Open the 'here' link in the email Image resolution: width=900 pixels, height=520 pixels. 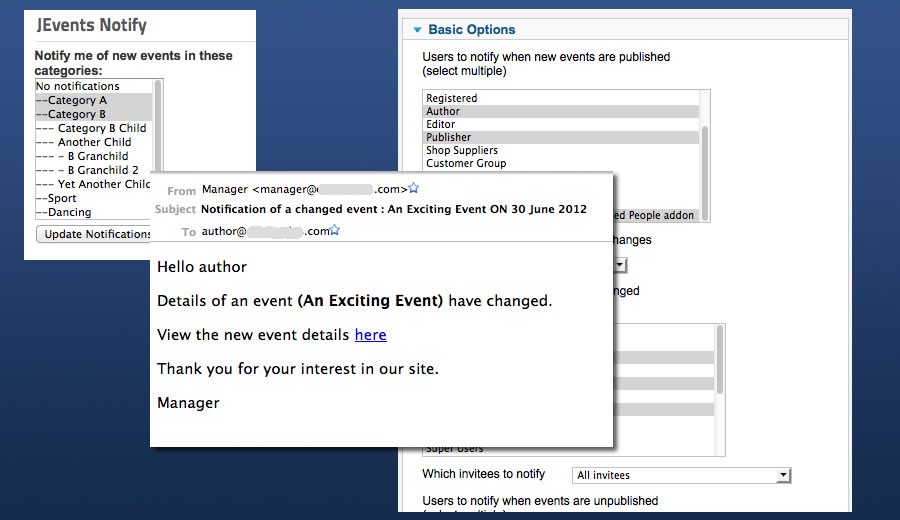click(x=370, y=335)
